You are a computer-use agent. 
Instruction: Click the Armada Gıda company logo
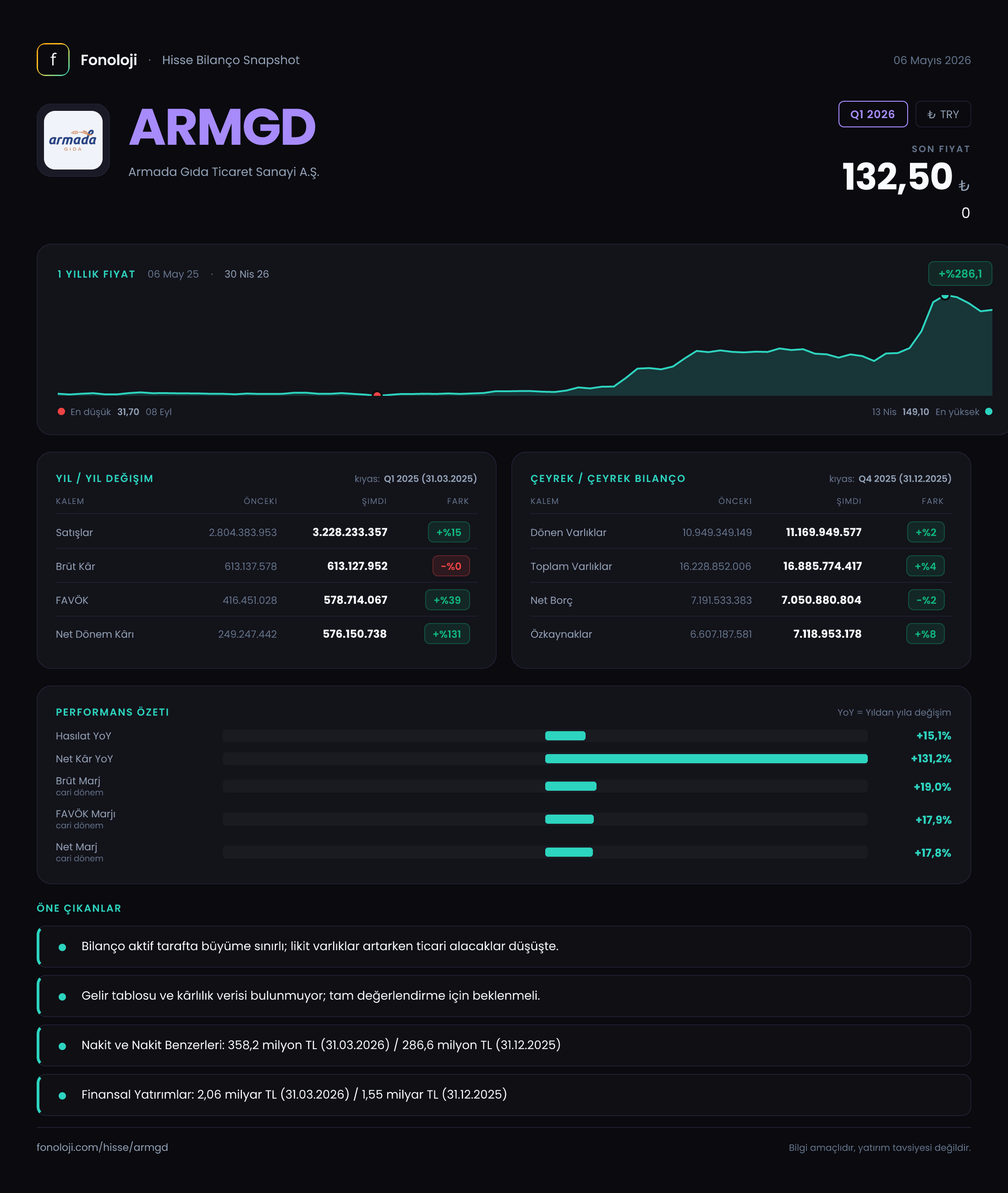[x=73, y=140]
